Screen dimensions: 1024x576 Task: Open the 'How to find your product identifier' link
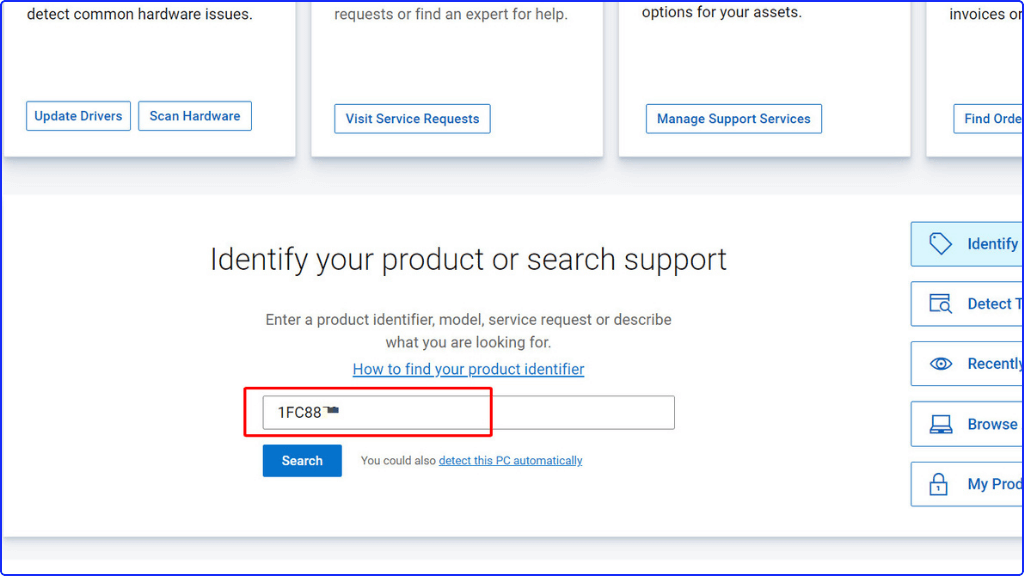[x=468, y=369]
